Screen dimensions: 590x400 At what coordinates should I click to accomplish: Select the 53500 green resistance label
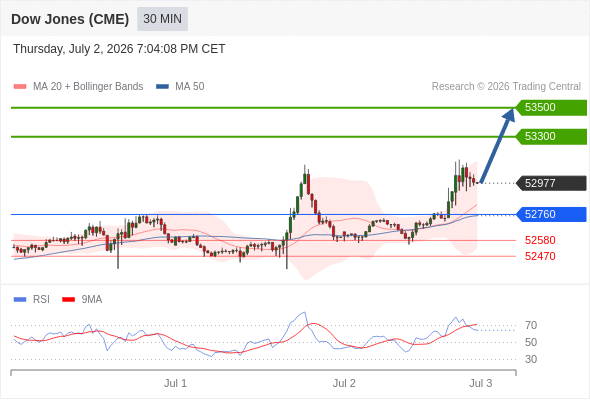coord(551,108)
